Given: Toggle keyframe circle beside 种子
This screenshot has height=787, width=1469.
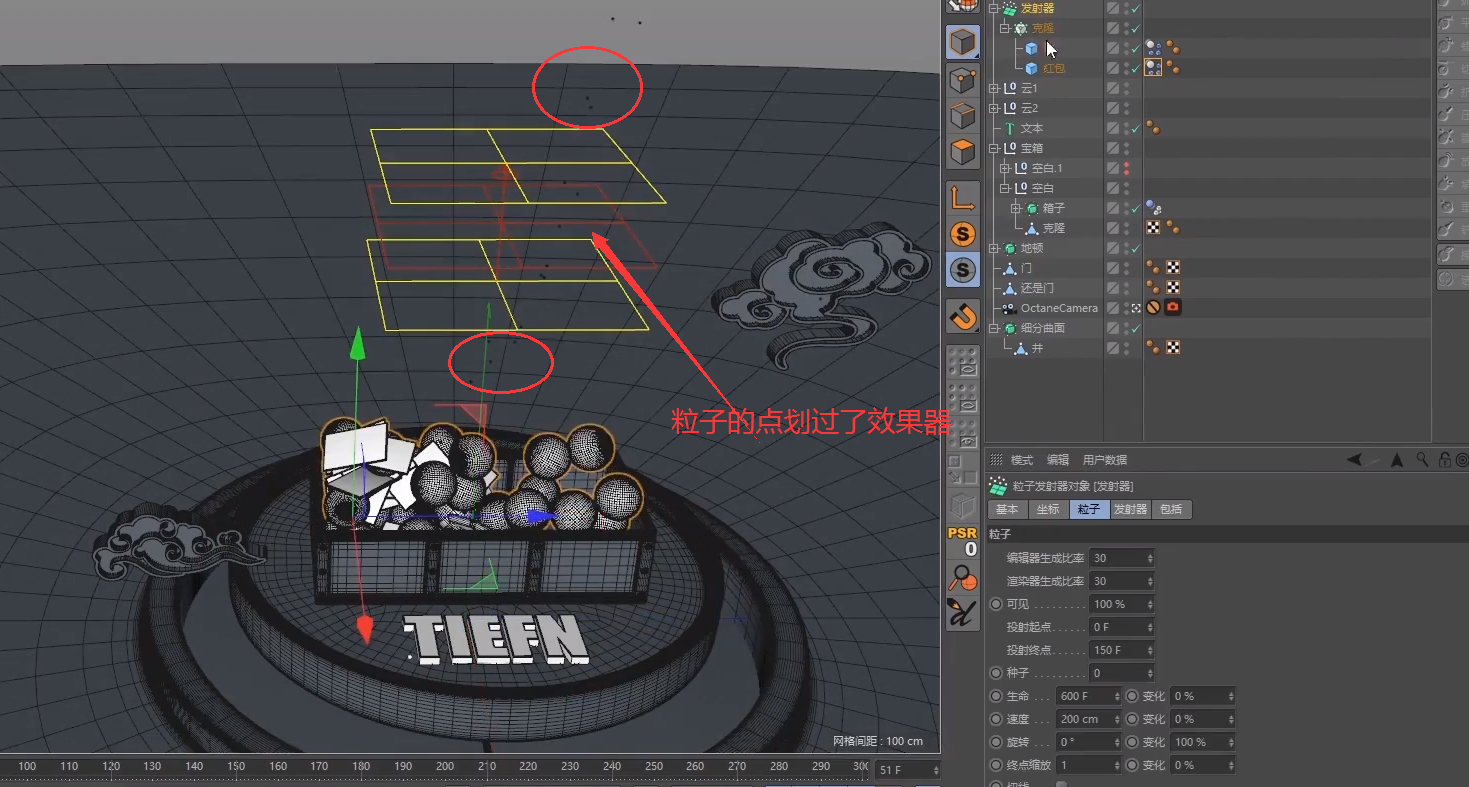Looking at the screenshot, I should point(996,673).
